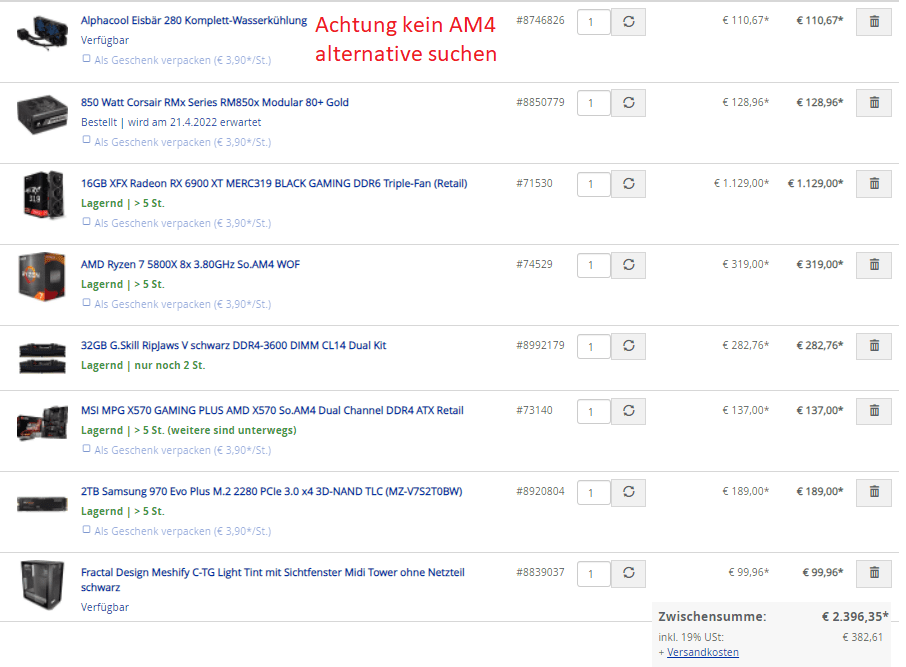Click the Samsung SSD thumbnail
The width and height of the screenshot is (906, 667).
point(42,504)
